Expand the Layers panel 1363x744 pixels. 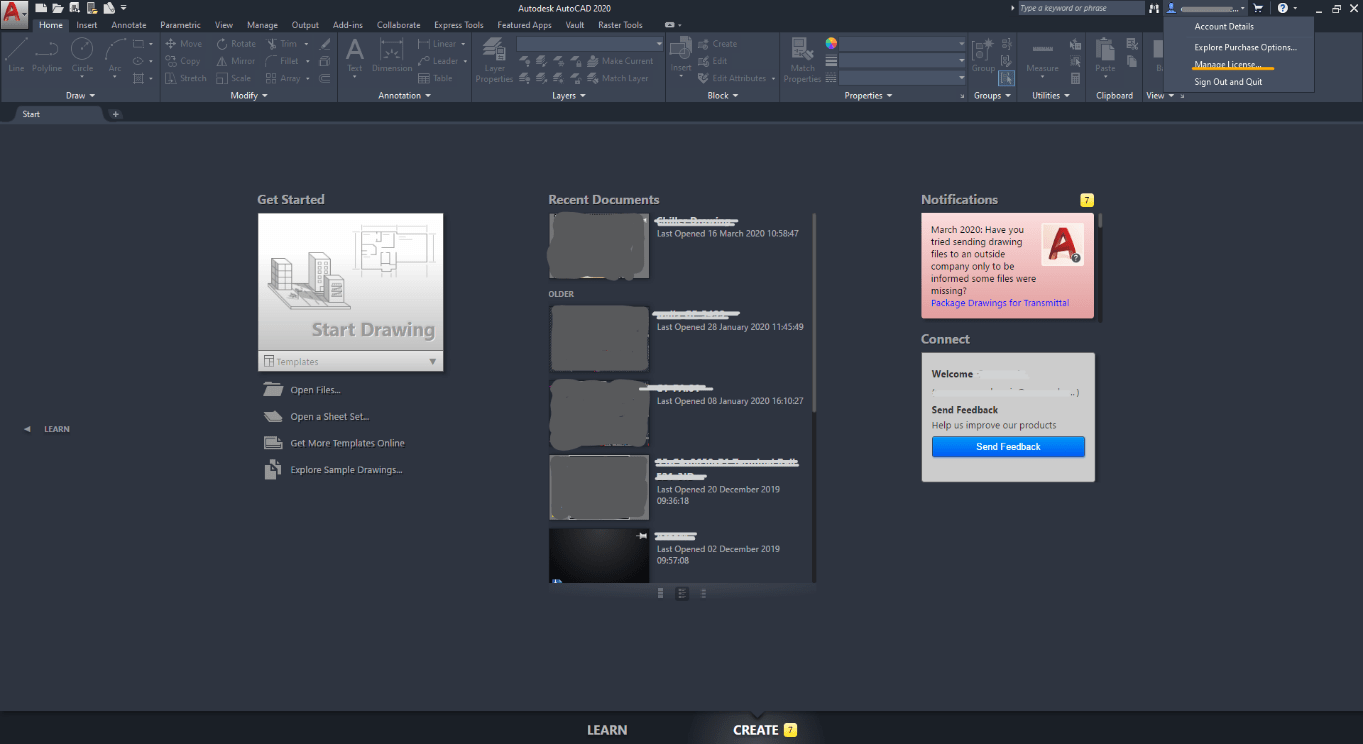click(x=568, y=96)
